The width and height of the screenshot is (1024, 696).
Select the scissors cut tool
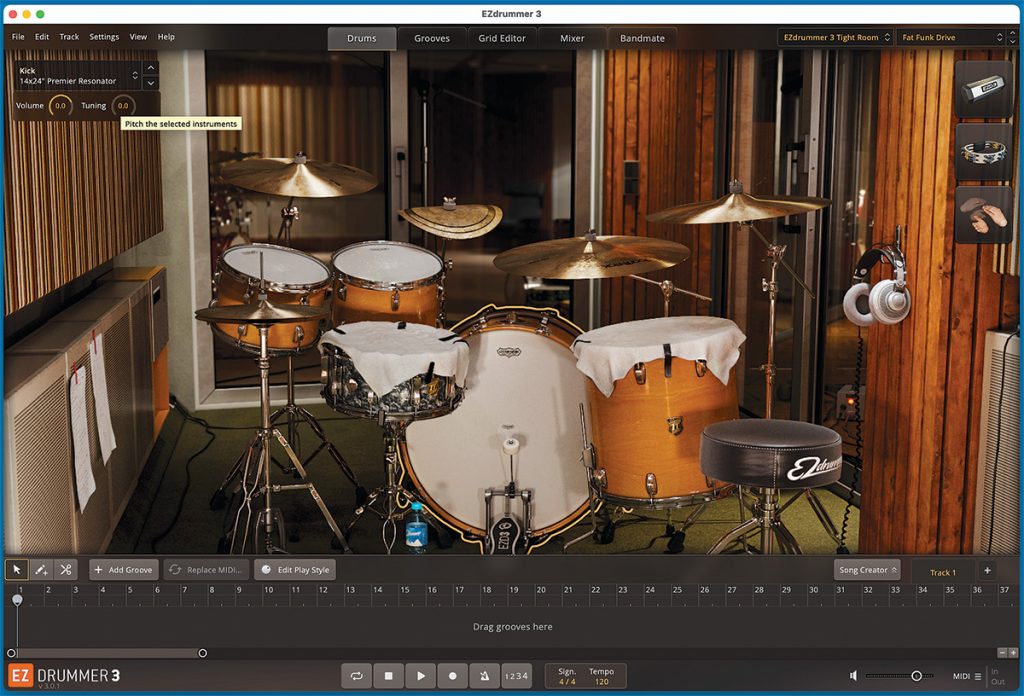pyautogui.click(x=65, y=569)
